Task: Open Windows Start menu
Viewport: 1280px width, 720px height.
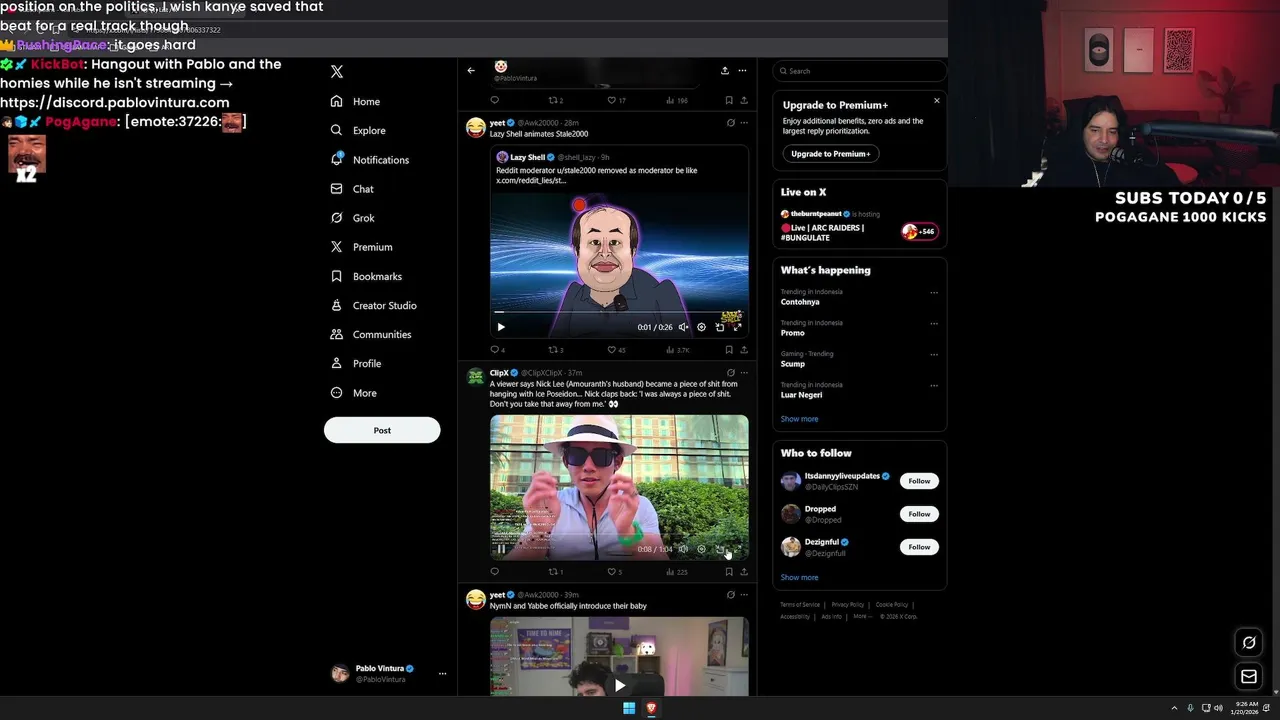Action: point(629,708)
